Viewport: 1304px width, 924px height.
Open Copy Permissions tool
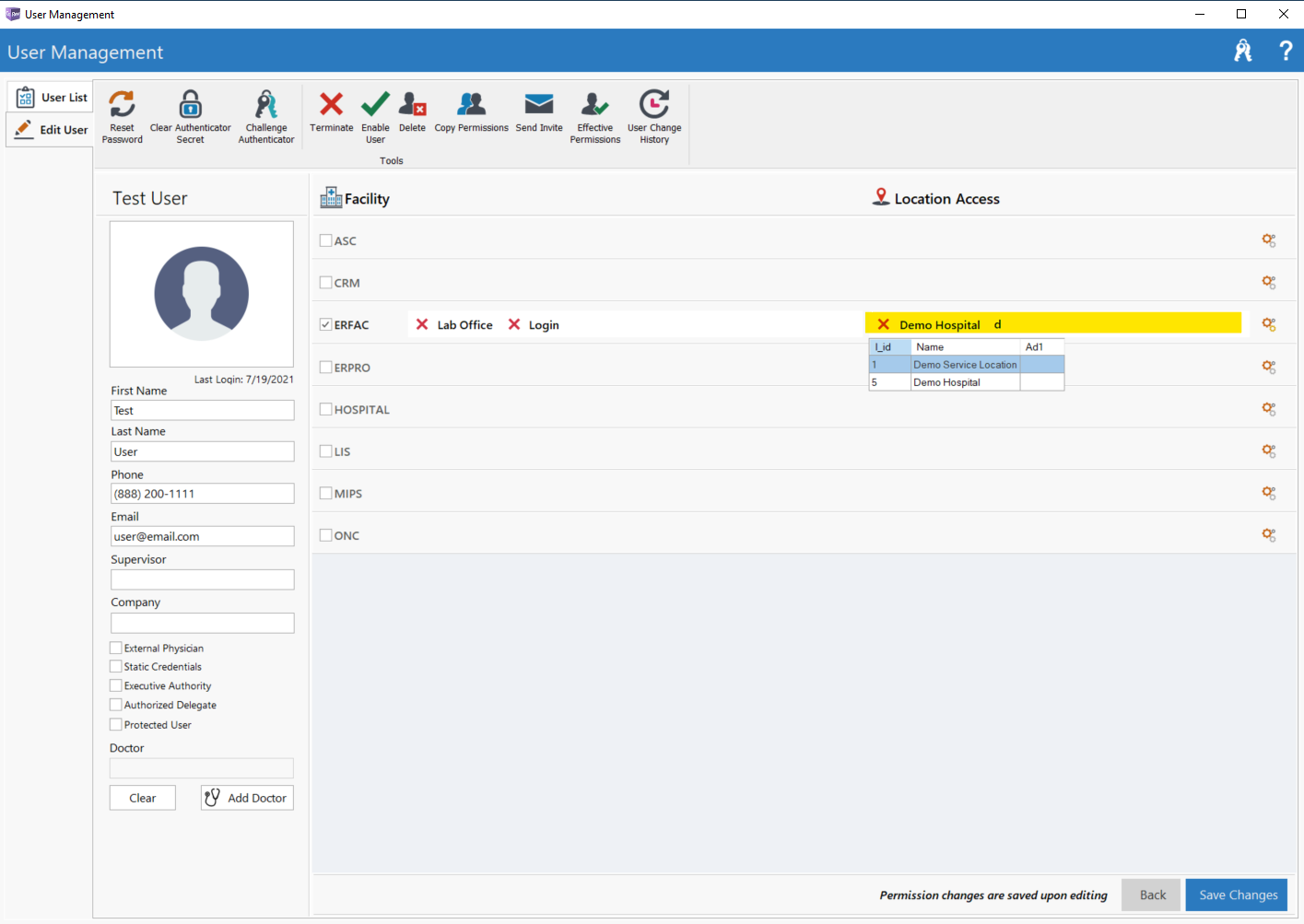tap(471, 105)
